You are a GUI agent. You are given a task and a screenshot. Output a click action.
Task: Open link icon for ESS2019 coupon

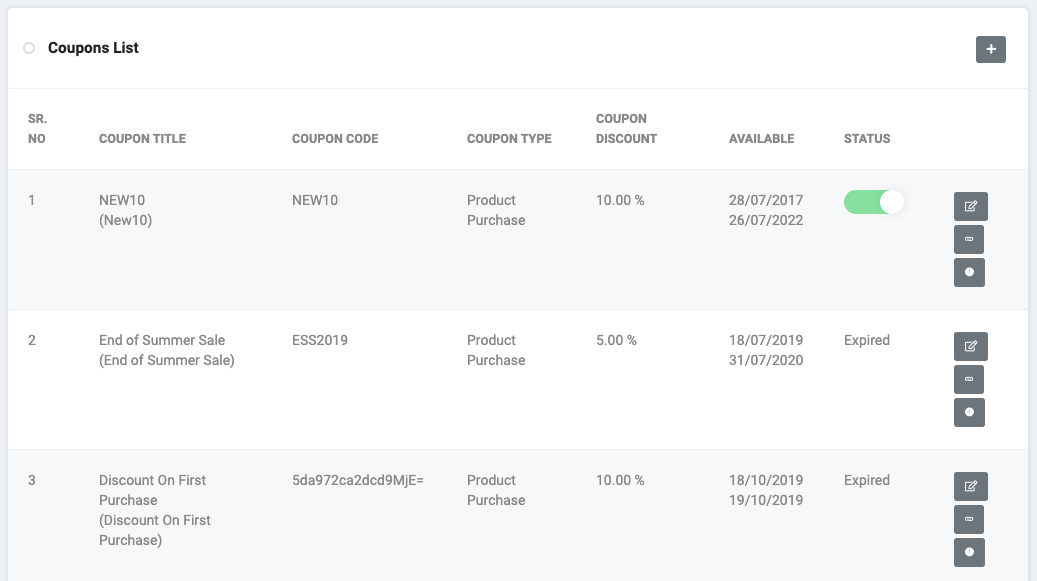[969, 379]
